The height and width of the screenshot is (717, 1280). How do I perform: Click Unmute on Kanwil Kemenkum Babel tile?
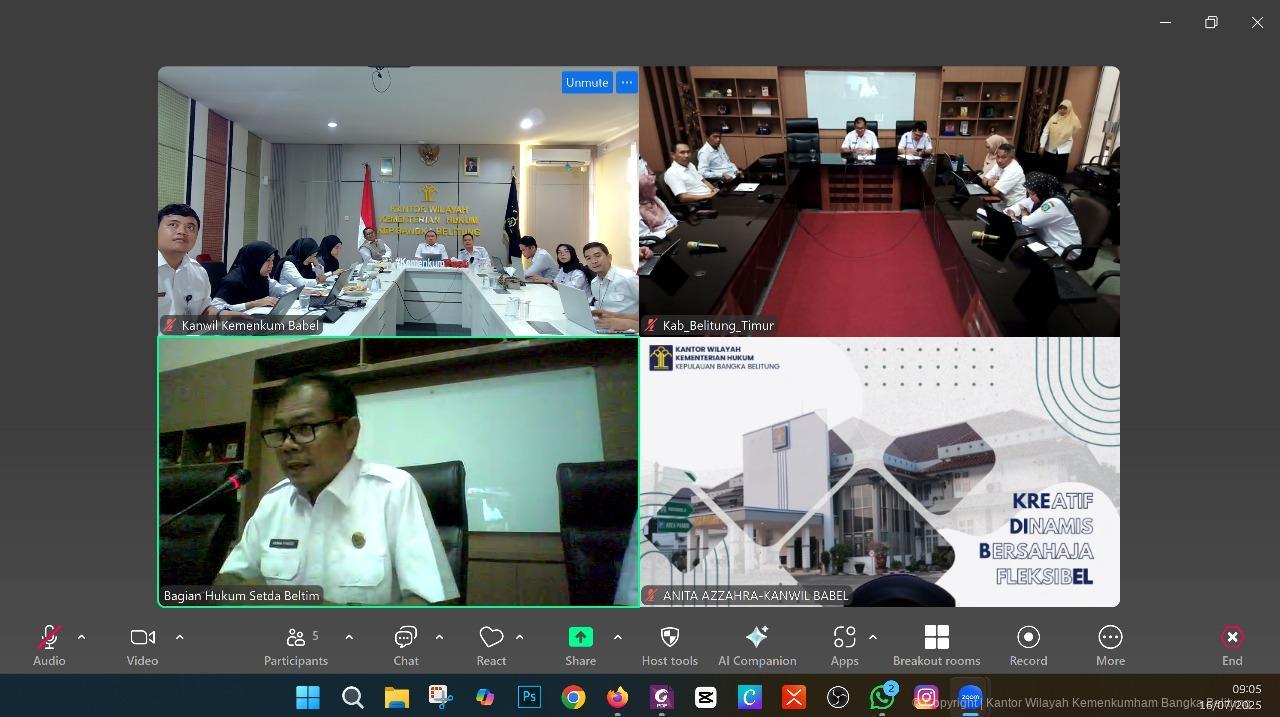point(586,83)
